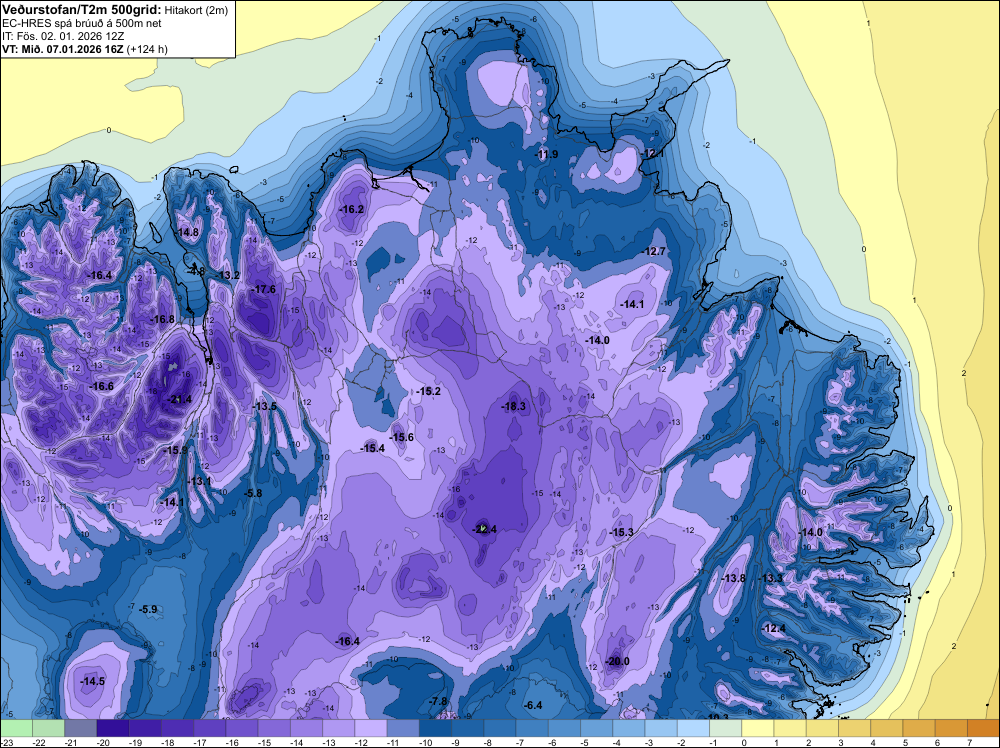This screenshot has width=1000, height=748.
Task: Click the -18.3 temperature label
Action: coord(513,406)
